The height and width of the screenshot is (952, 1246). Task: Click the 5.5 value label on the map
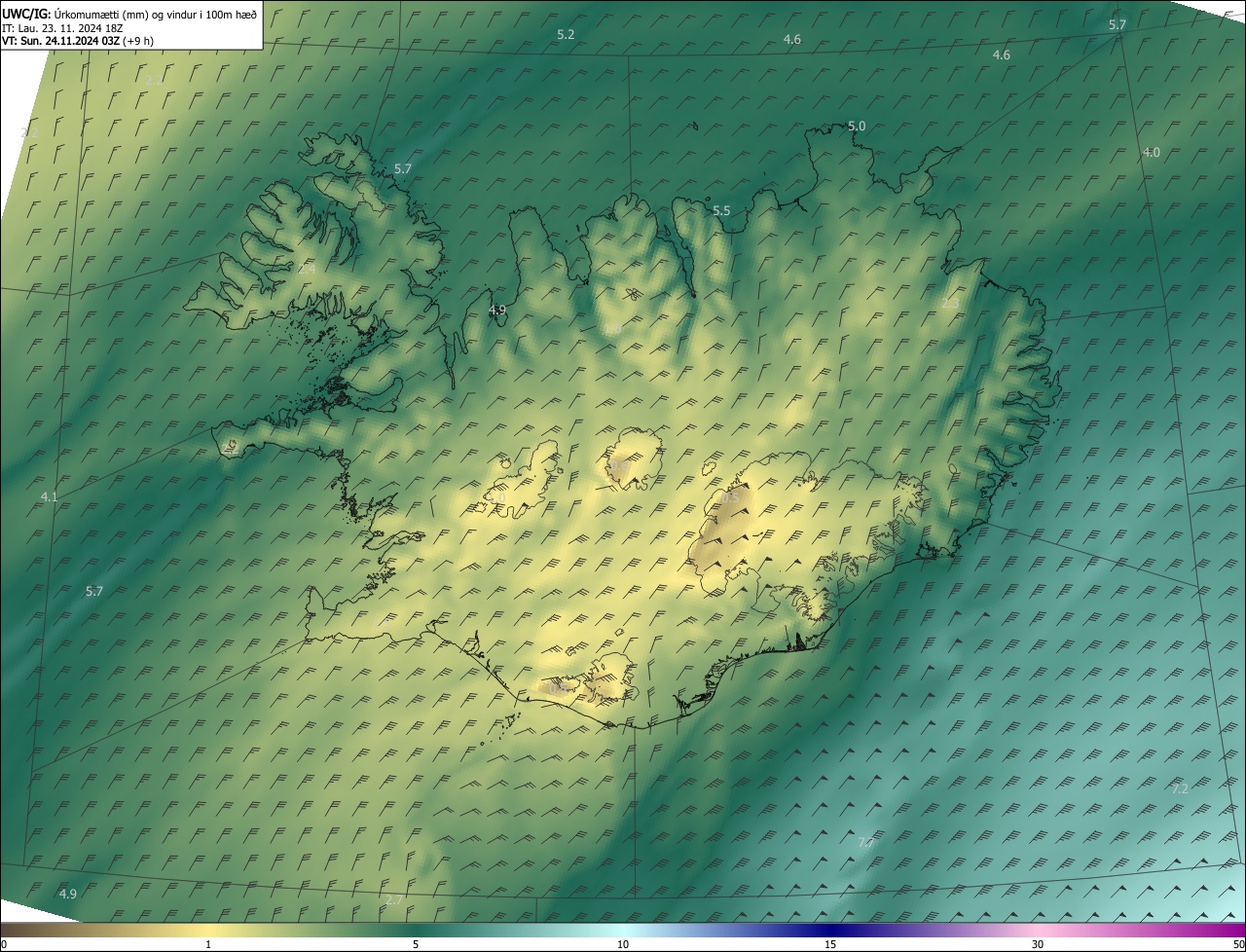[x=721, y=210]
